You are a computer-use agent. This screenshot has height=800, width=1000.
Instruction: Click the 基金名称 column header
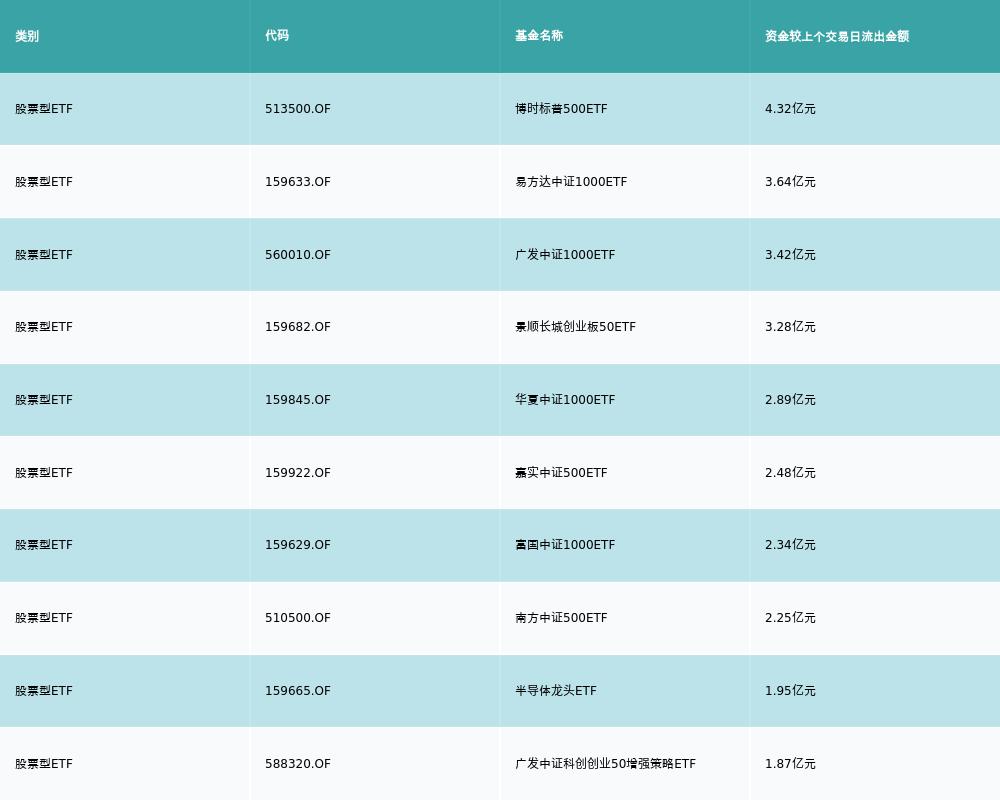click(539, 36)
